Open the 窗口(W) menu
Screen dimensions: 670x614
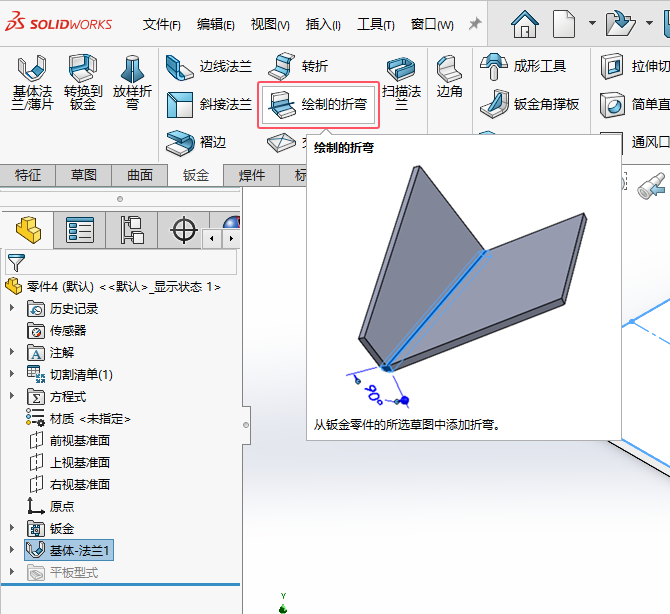pos(432,24)
